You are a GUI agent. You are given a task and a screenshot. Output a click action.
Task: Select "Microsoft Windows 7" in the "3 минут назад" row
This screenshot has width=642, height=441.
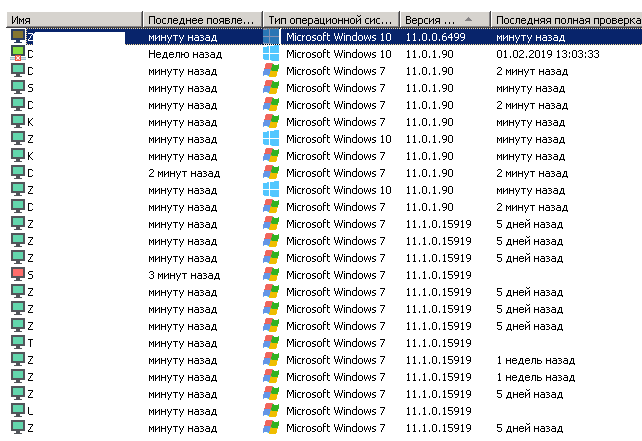click(x=336, y=275)
